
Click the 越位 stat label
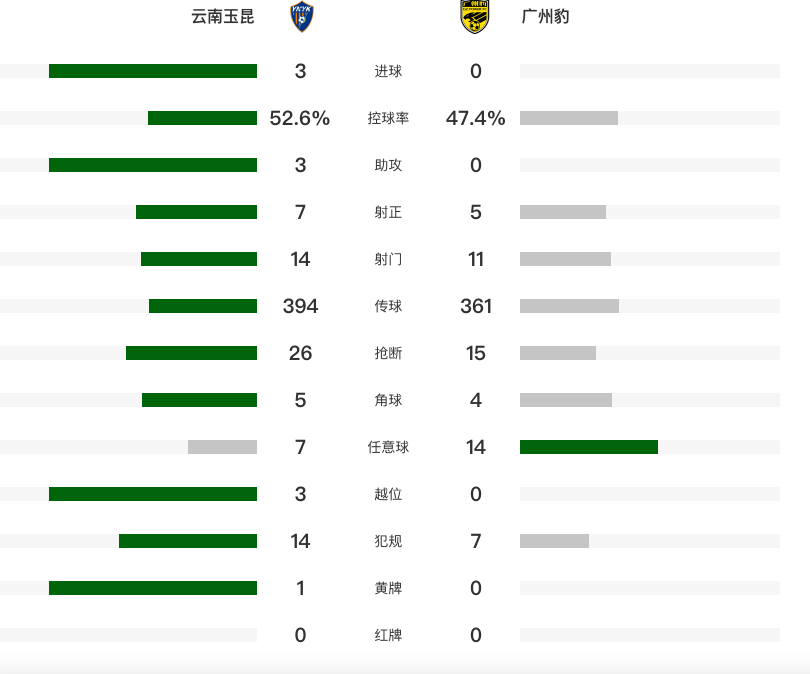point(388,494)
